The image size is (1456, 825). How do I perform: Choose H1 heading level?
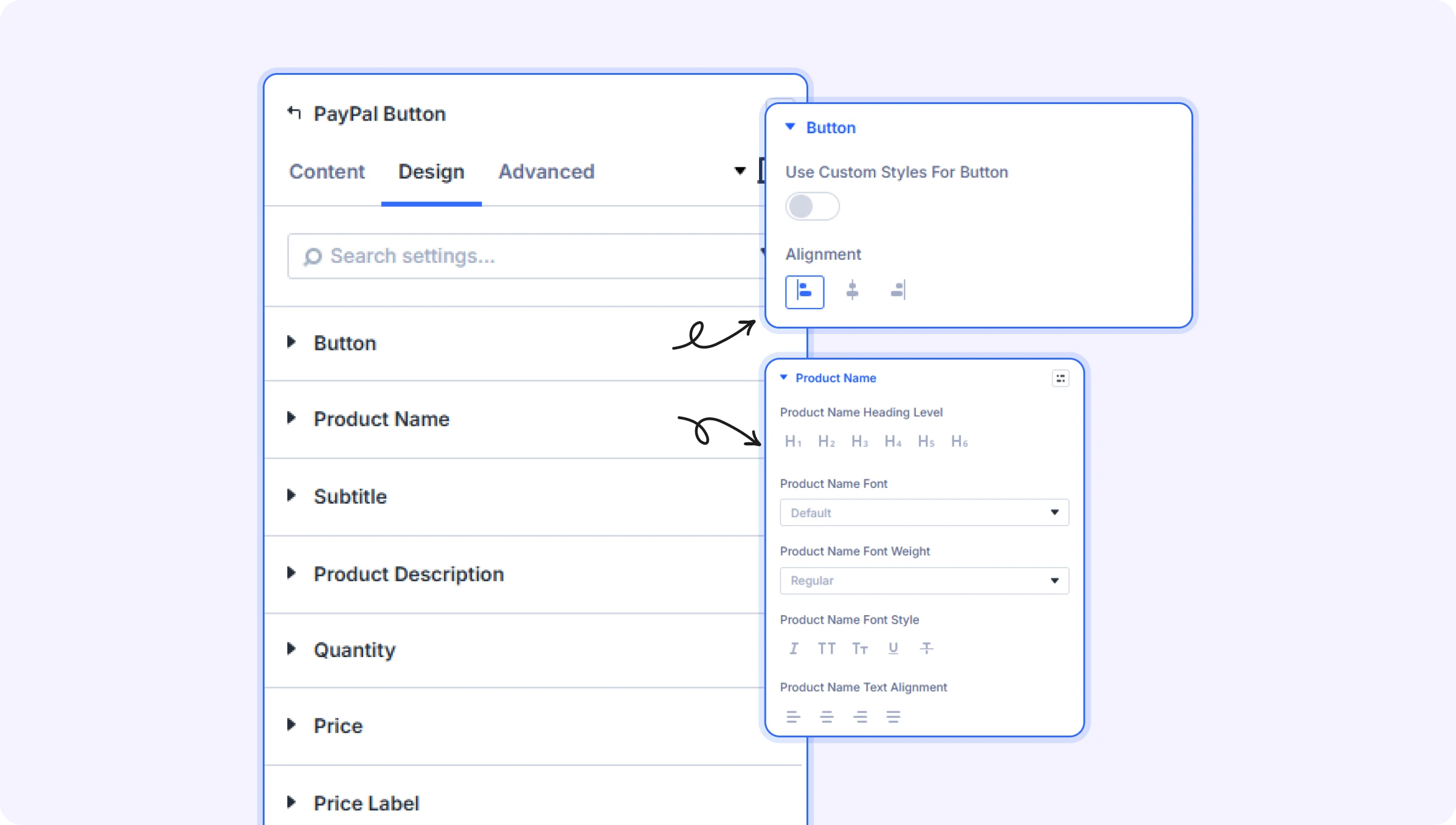[x=793, y=442]
